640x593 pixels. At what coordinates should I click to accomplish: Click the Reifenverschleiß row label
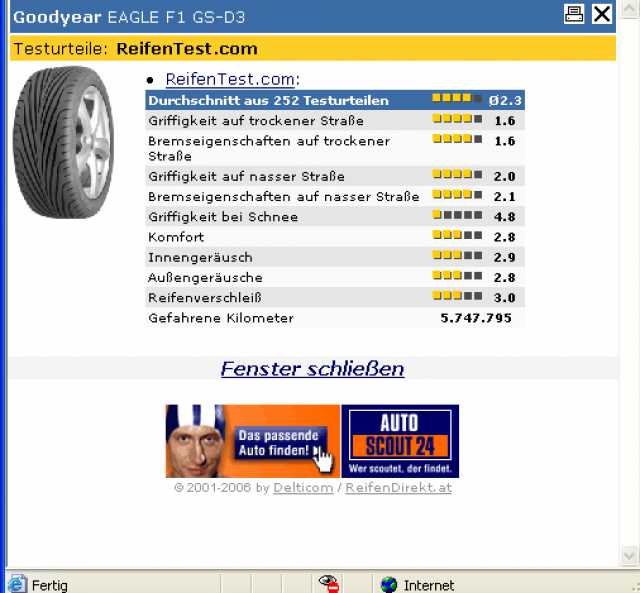[x=205, y=298]
